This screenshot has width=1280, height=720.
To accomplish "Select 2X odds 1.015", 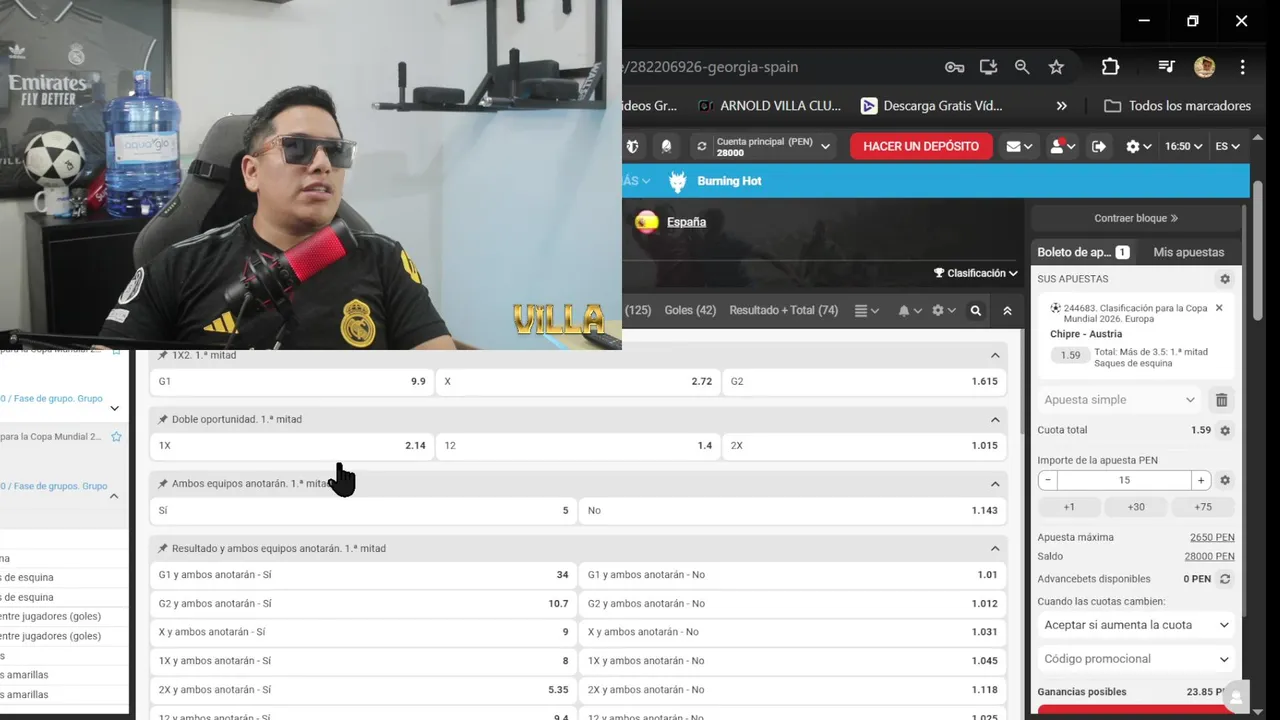I will 865,445.
